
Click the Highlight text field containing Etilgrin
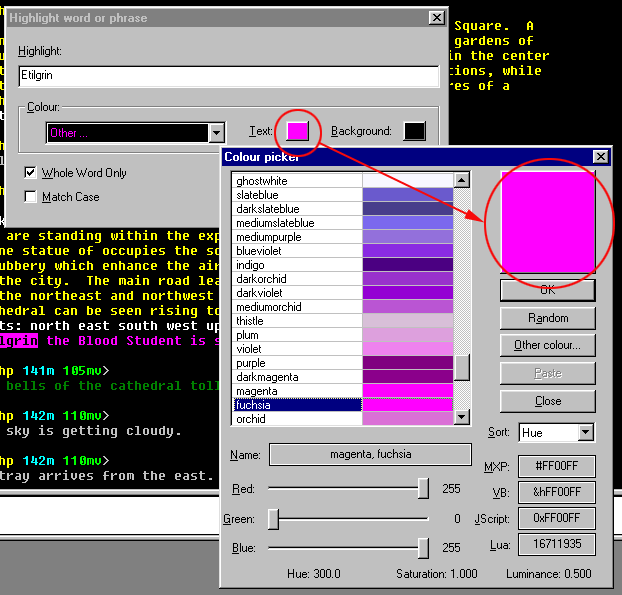click(x=228, y=76)
